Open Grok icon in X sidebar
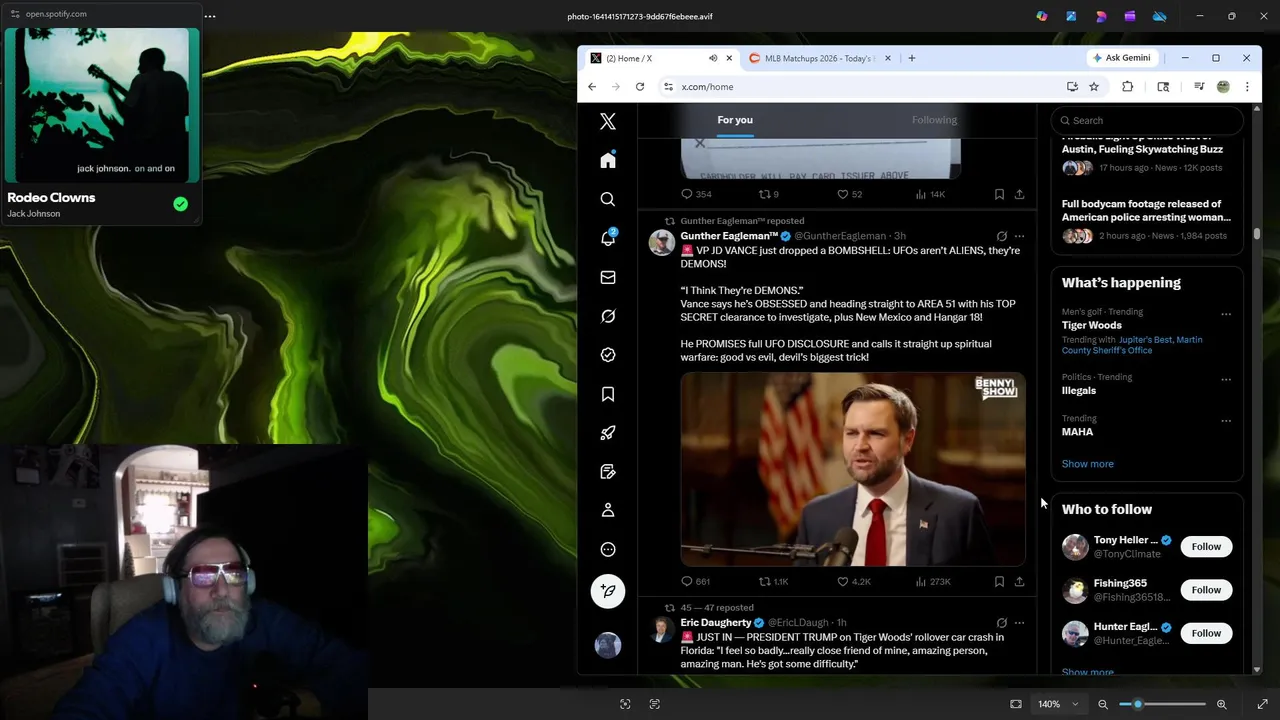 click(x=608, y=316)
